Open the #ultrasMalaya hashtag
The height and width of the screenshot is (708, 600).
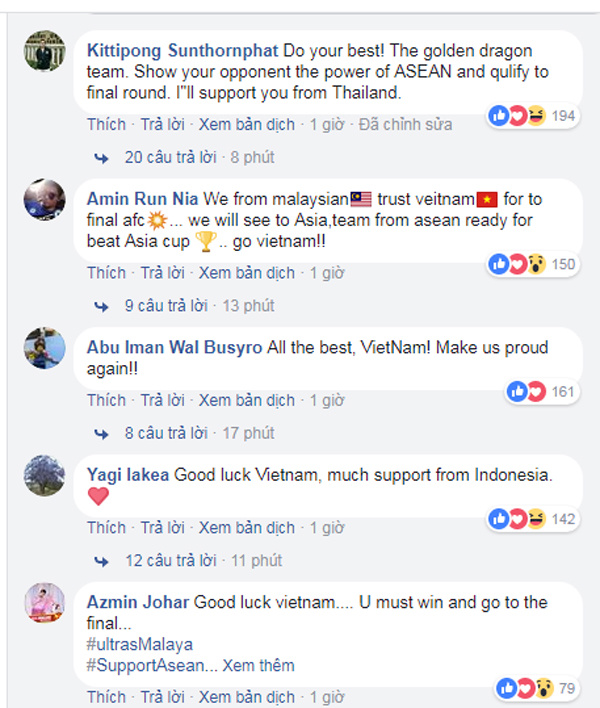click(x=140, y=644)
